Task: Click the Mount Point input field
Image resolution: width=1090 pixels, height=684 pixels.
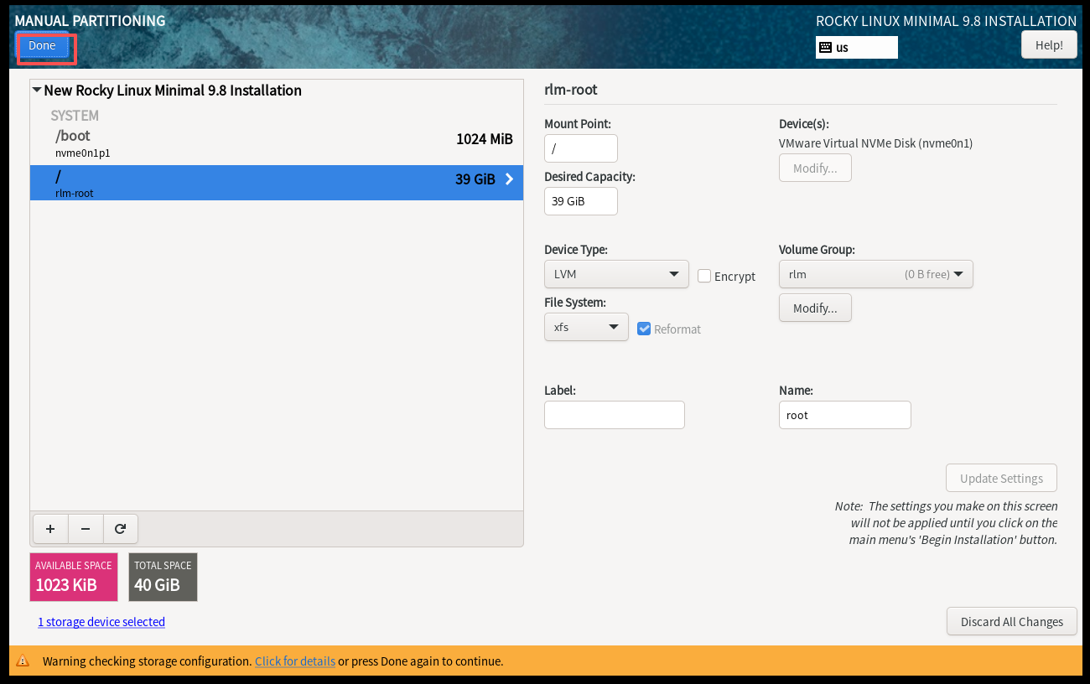Action: click(x=580, y=149)
